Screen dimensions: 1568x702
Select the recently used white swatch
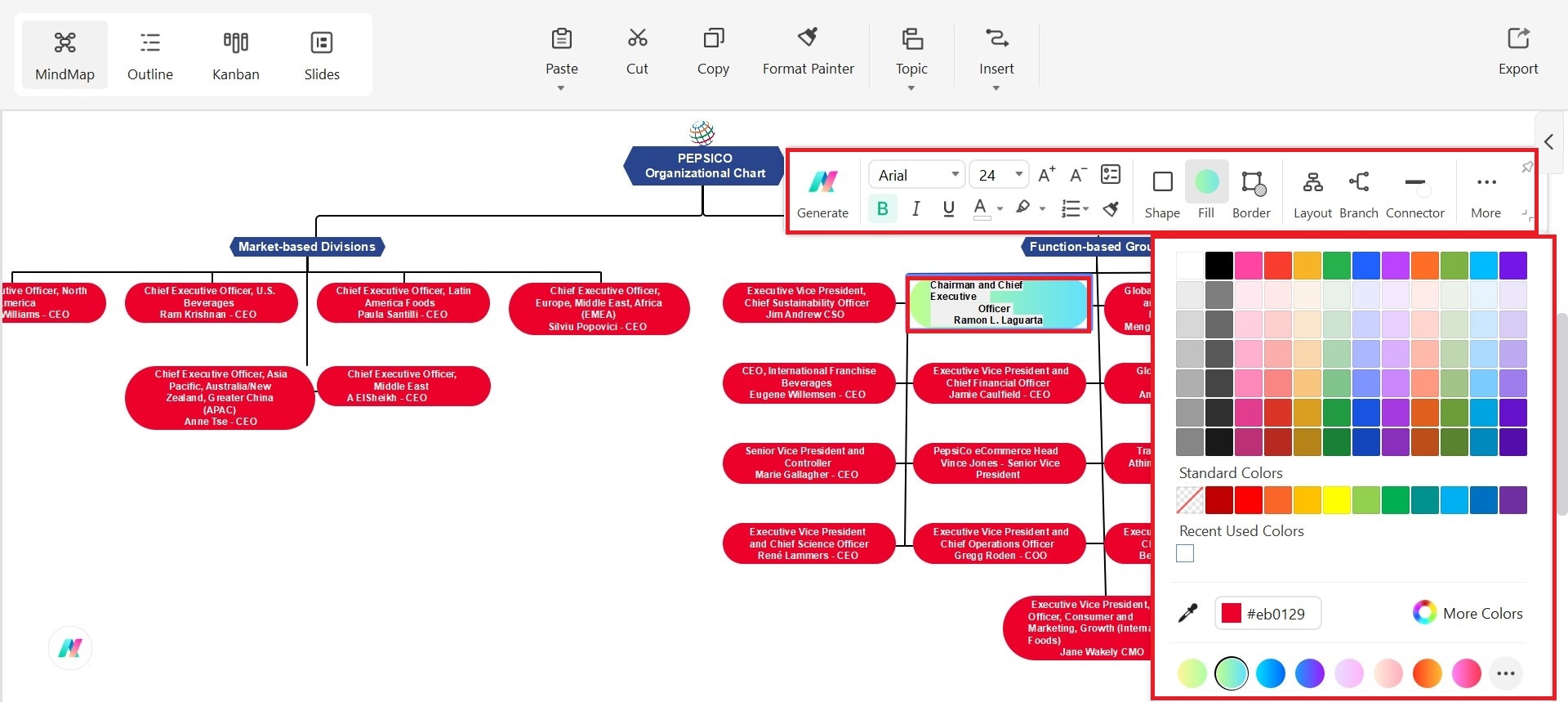pyautogui.click(x=1185, y=553)
